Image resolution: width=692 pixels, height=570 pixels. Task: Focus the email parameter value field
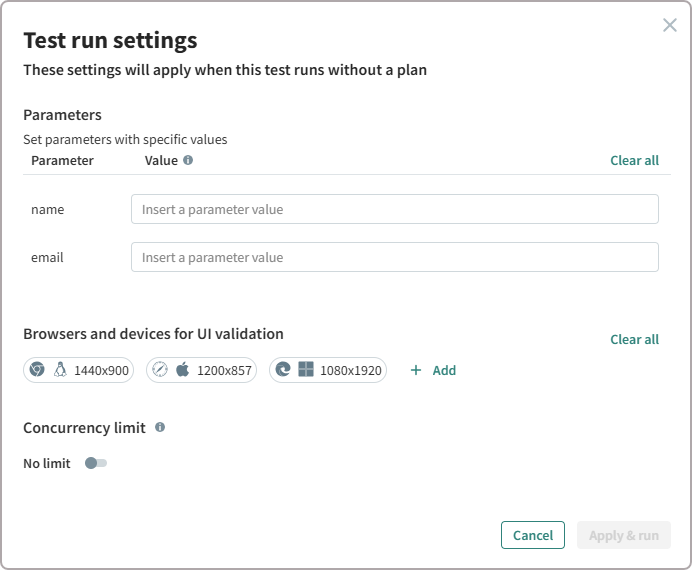pyautogui.click(x=394, y=257)
